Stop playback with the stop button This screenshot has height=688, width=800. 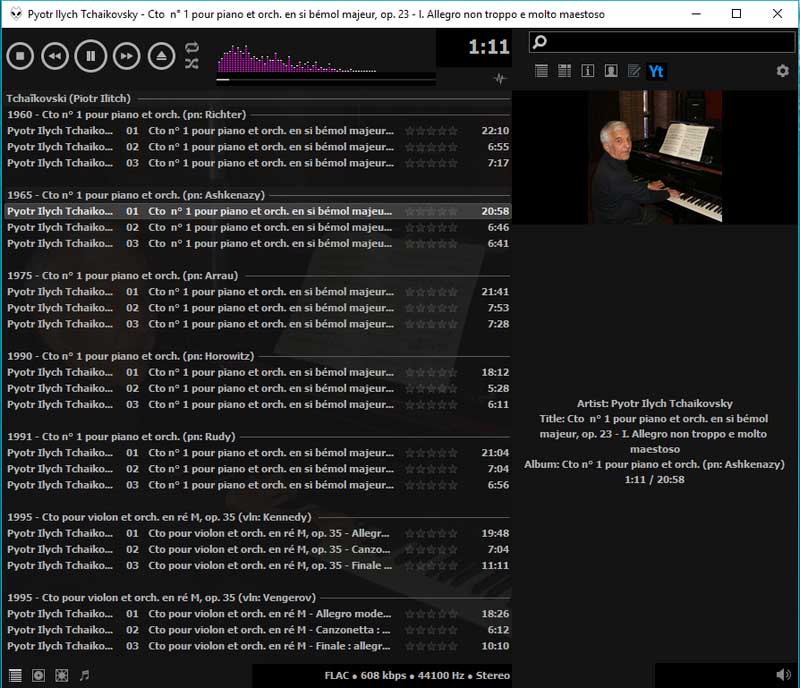[x=20, y=56]
